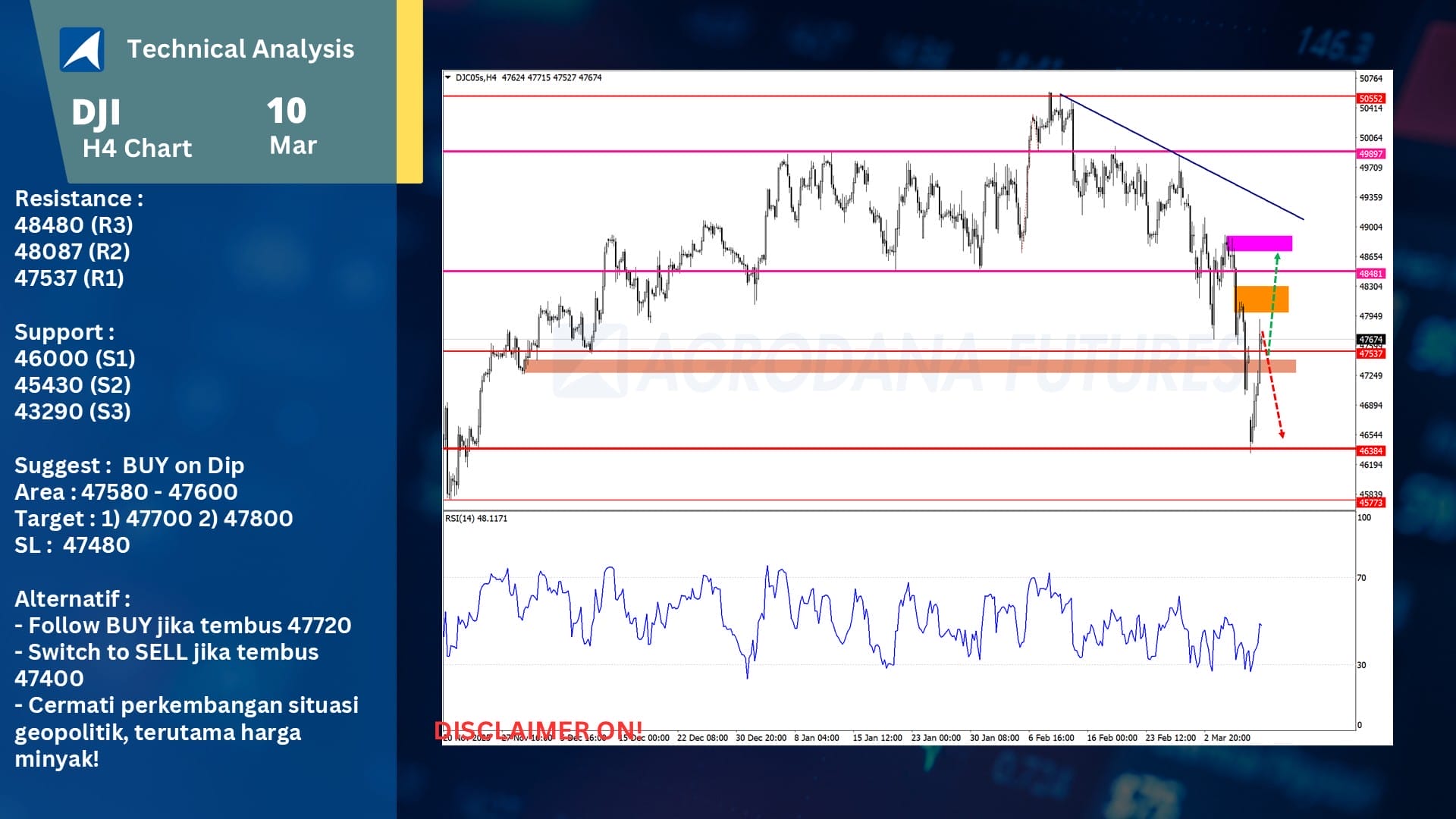Click the BUY on Dip suggestion text
This screenshot has width=1456, height=819.
[x=184, y=466]
